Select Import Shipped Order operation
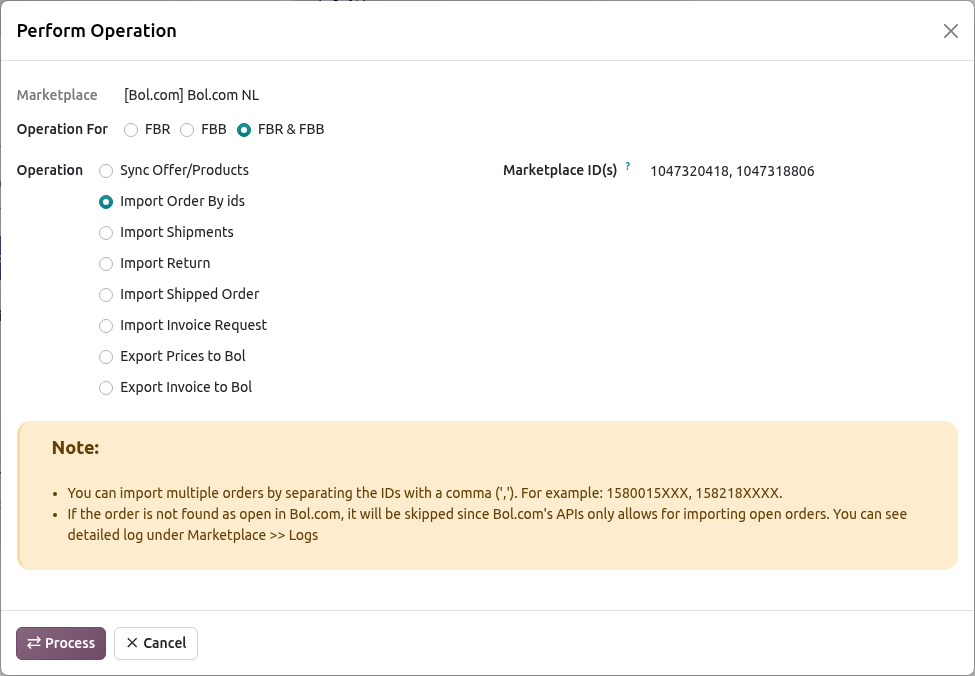This screenshot has width=975, height=676. pos(106,295)
